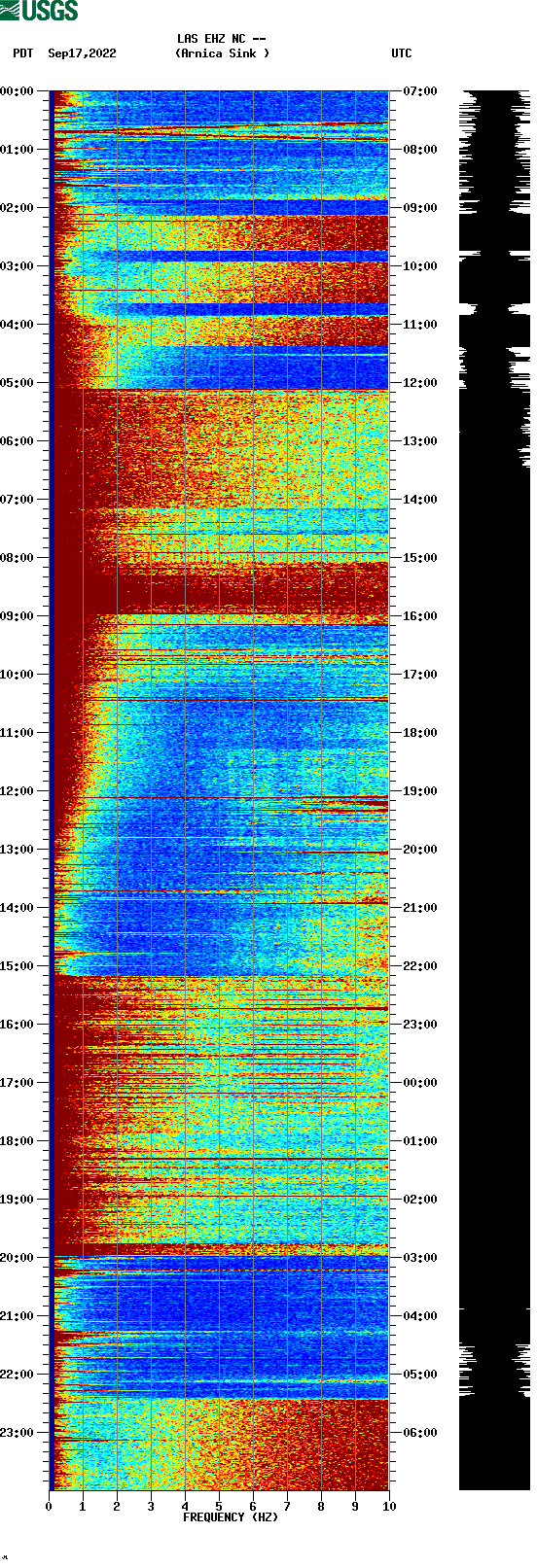The image size is (537, 1568).
Task: Click the UTC time label '22:00'
Action: coord(420,966)
